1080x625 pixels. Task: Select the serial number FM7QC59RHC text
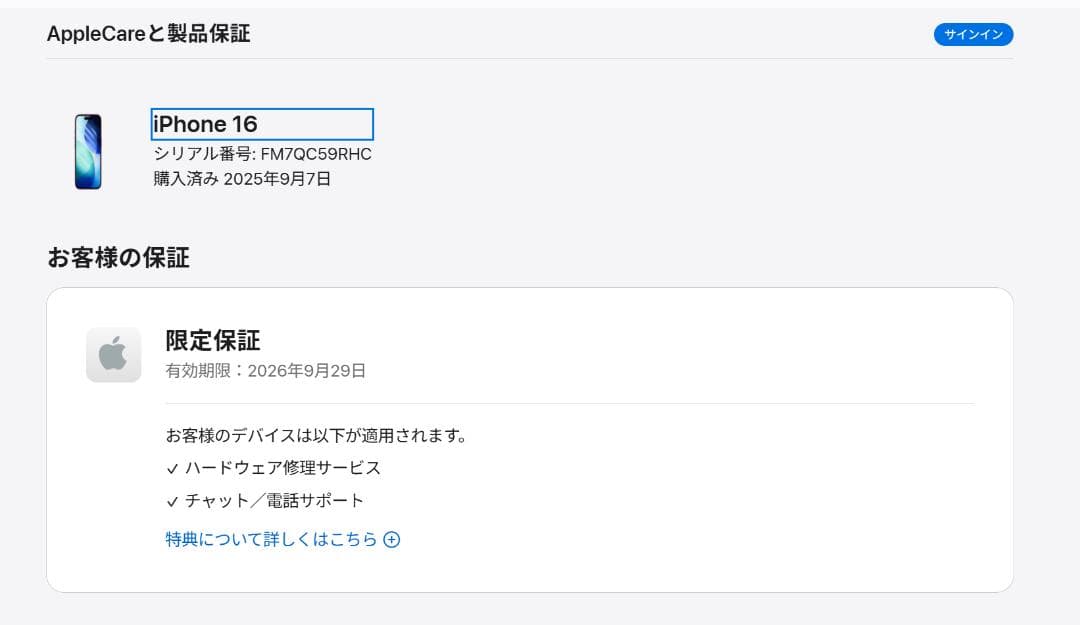click(262, 154)
